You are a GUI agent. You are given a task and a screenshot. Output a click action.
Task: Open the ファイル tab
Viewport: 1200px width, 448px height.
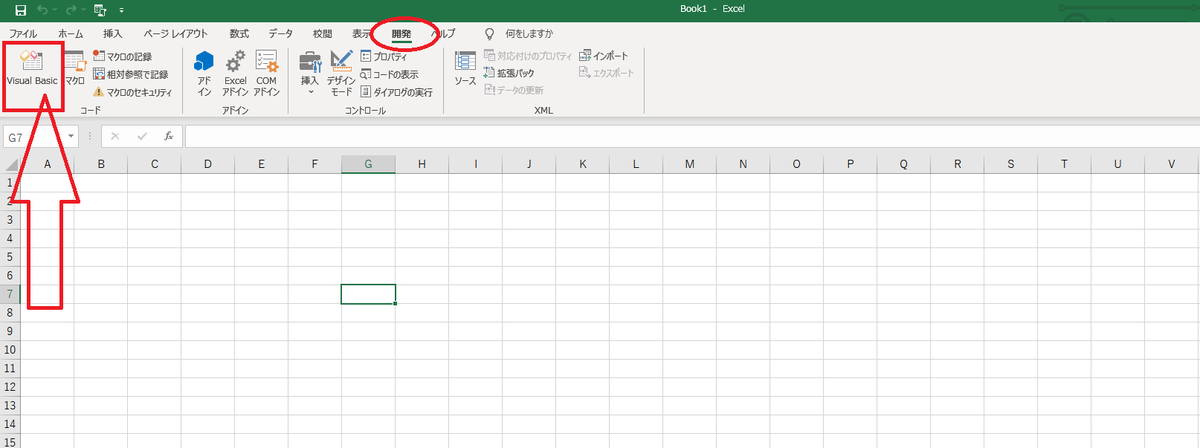coord(23,33)
